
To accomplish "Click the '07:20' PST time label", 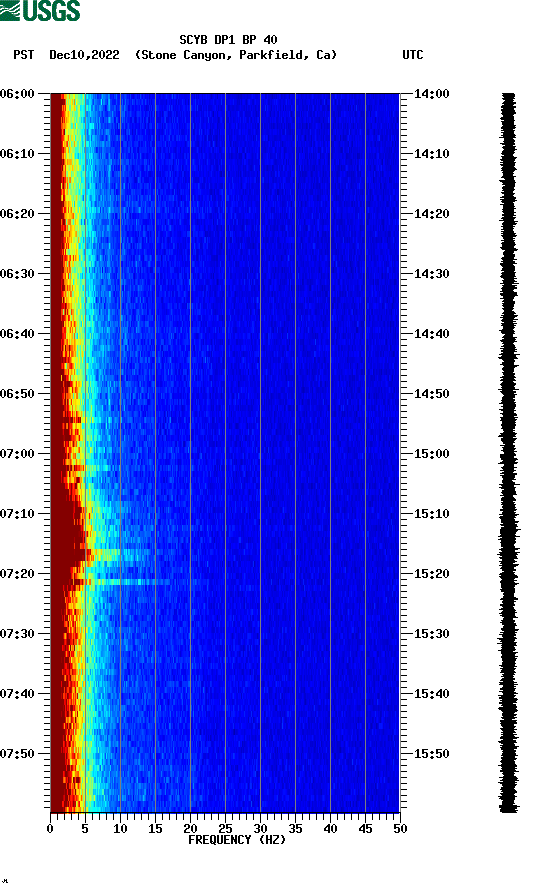I will [x=17, y=574].
